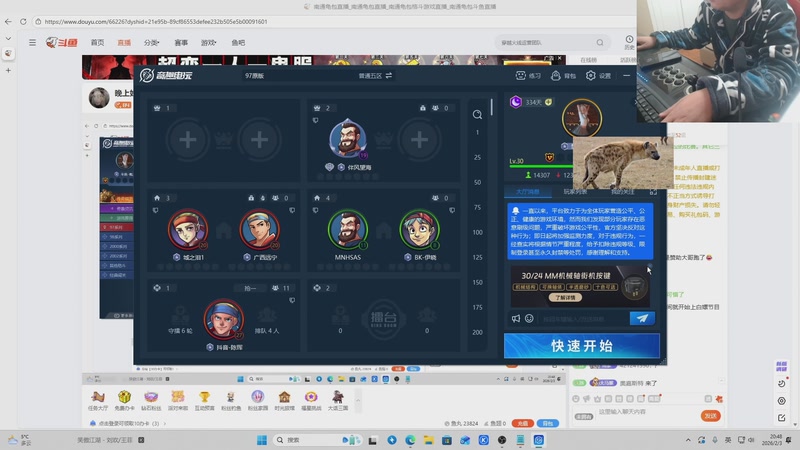800x450 pixels.
Task: Click the room search magnifier icon
Action: pyautogui.click(x=477, y=114)
